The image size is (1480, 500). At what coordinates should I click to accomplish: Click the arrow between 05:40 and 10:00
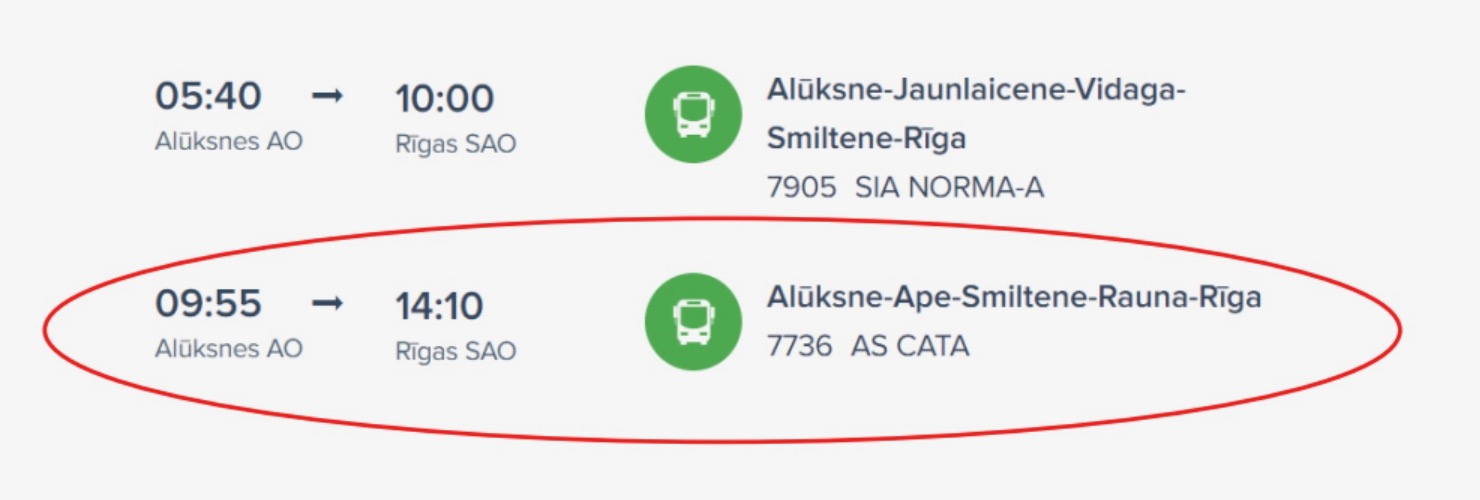pyautogui.click(x=327, y=96)
